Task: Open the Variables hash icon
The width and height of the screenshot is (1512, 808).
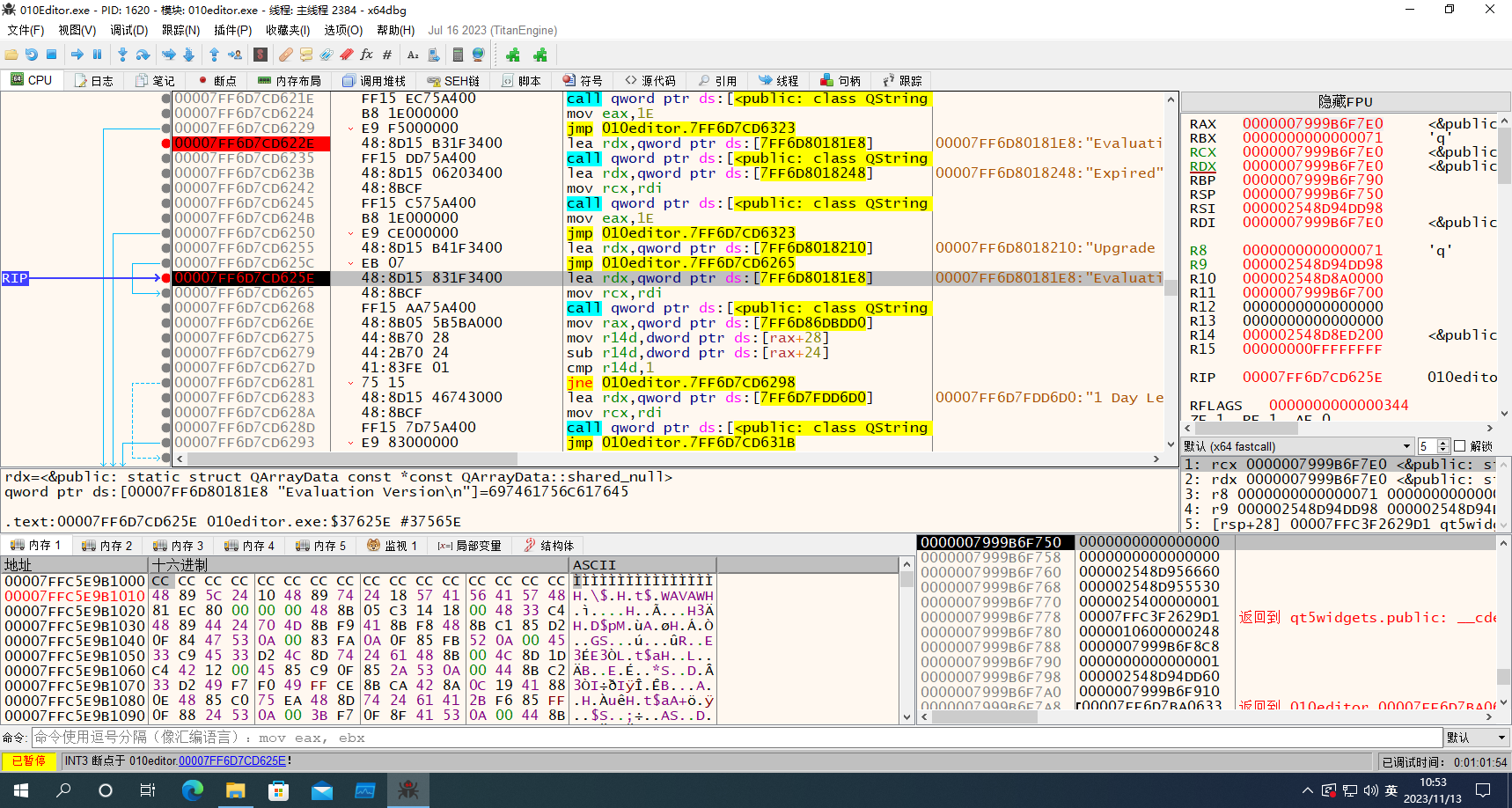Action: (x=387, y=55)
